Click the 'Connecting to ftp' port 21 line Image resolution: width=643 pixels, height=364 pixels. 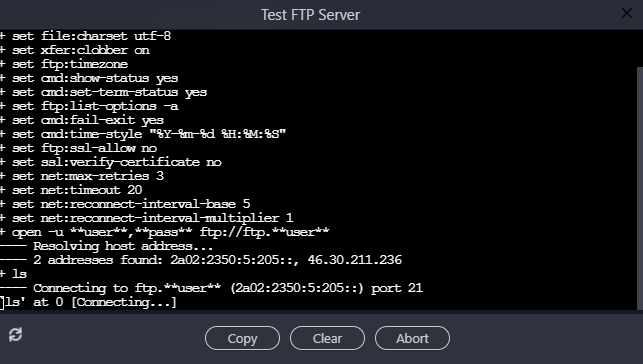coord(212,288)
